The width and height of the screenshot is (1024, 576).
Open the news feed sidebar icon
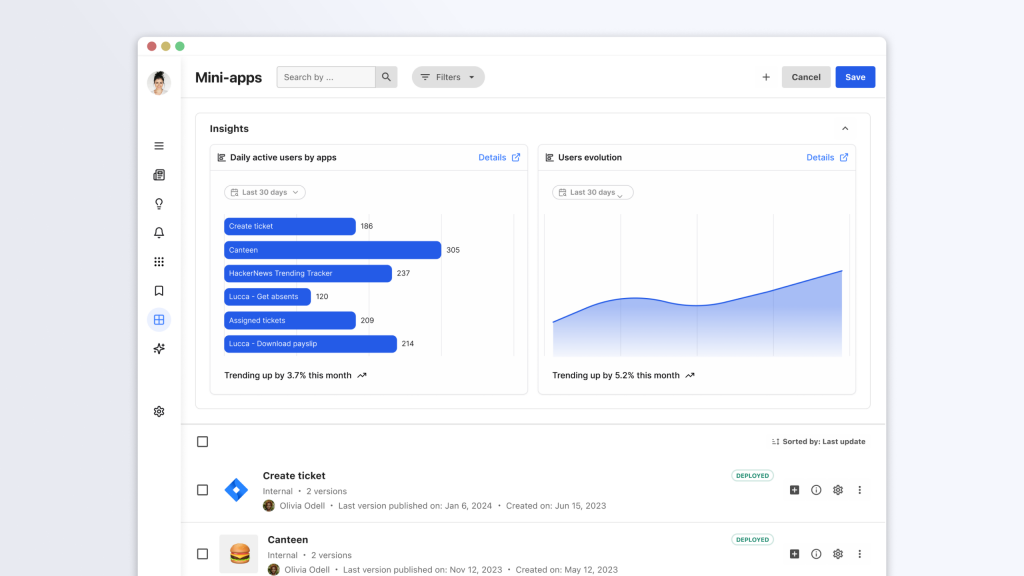coord(159,175)
